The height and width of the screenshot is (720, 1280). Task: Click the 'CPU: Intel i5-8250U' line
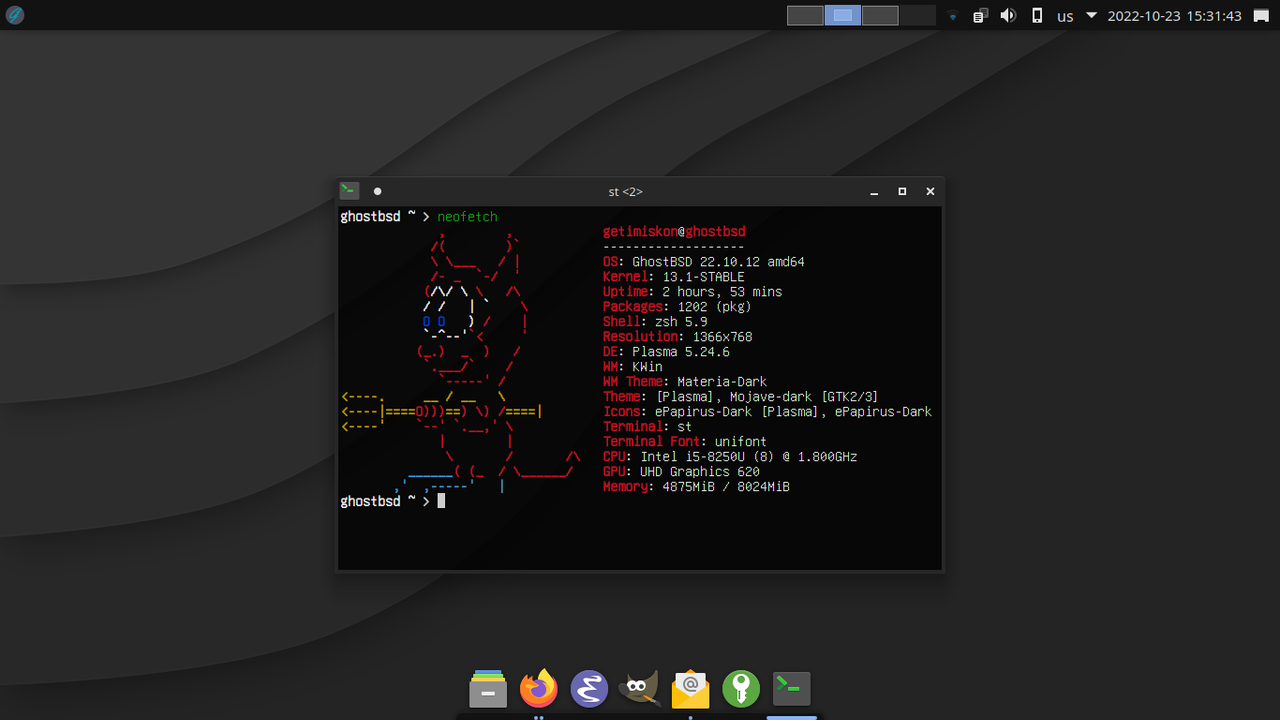(730, 457)
